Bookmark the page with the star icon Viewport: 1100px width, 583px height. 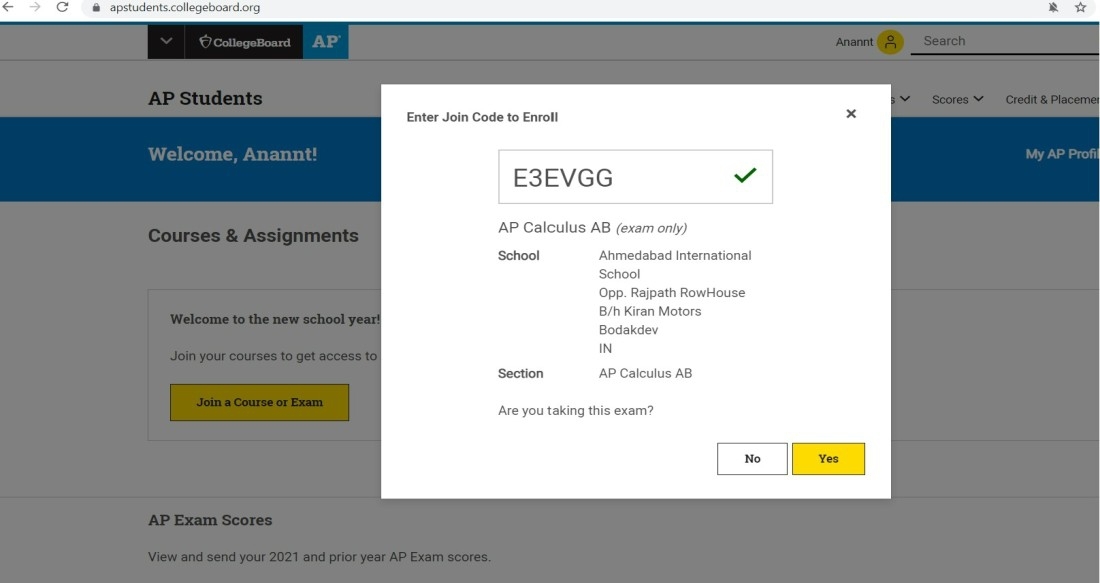click(1080, 8)
